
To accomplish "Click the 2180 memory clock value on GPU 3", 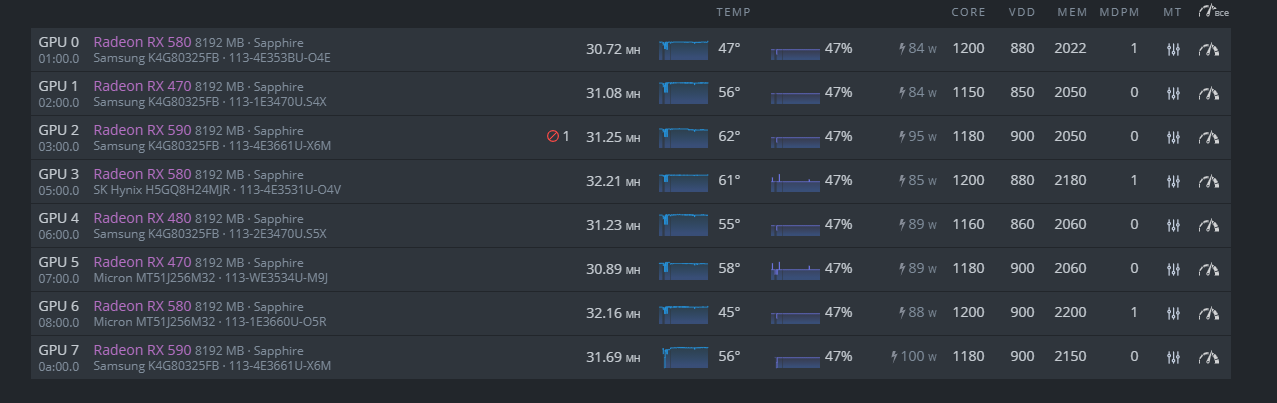I will pos(1069,181).
